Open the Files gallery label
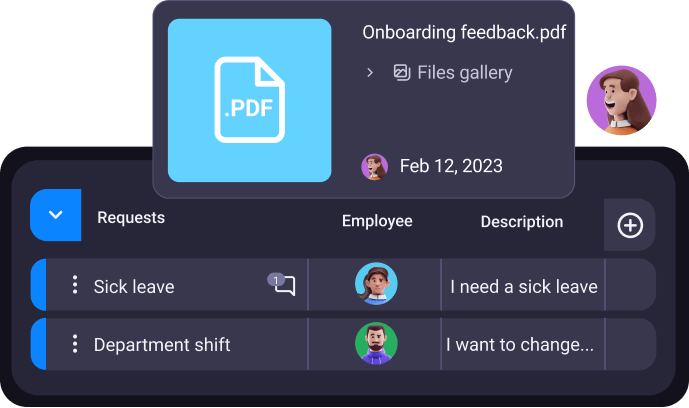This screenshot has width=689, height=408. point(464,72)
